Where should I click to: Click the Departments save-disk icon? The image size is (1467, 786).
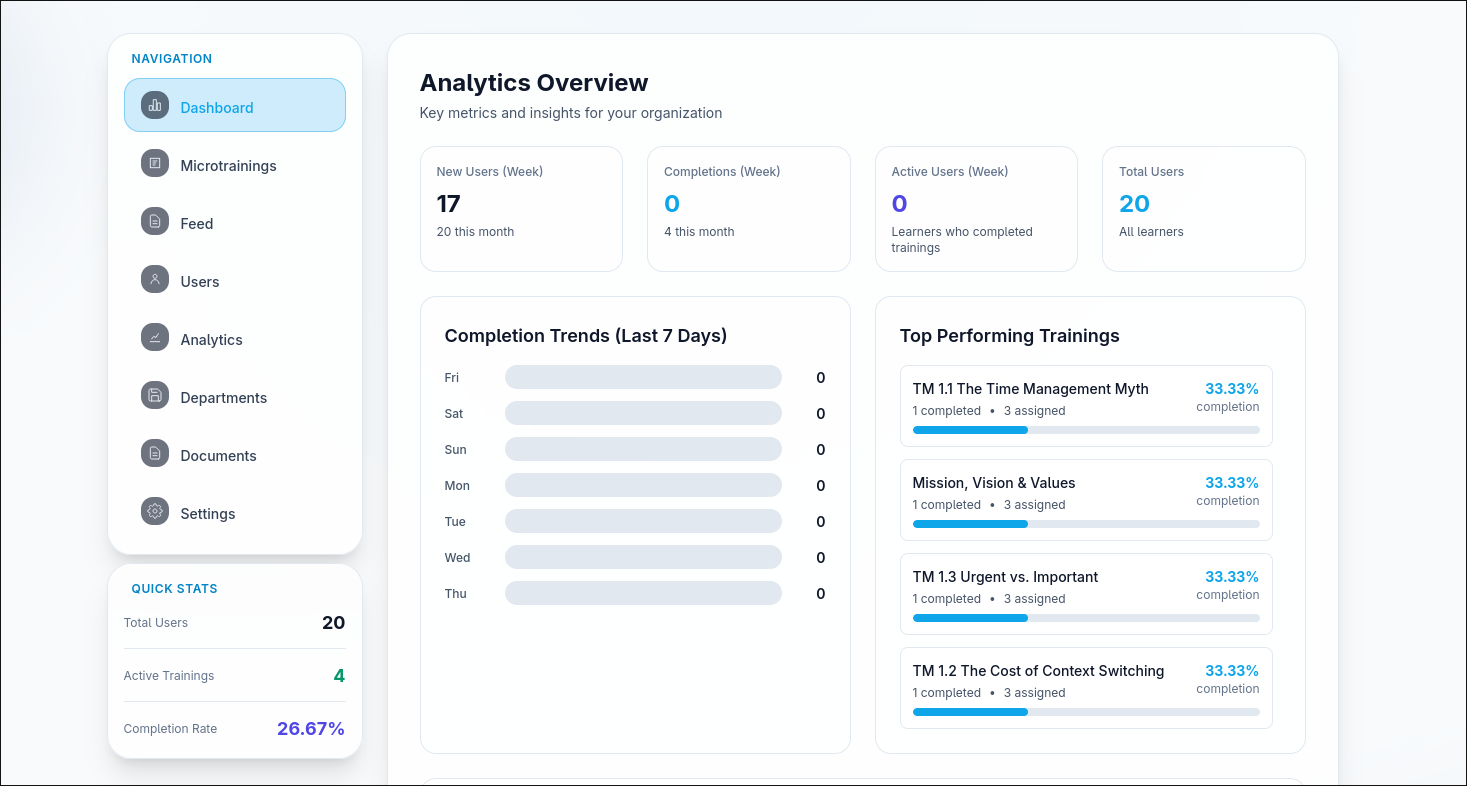(155, 395)
